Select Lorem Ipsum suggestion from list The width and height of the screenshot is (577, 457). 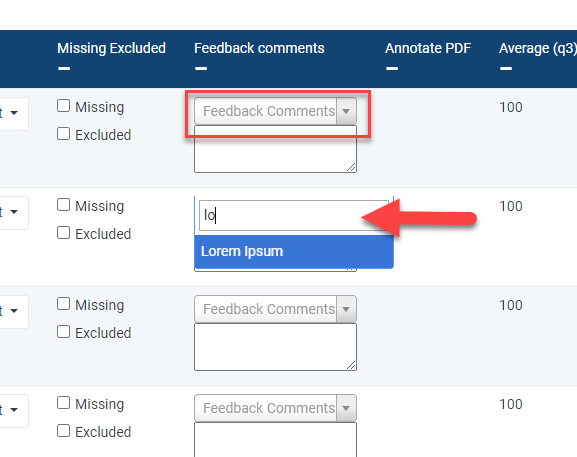coord(294,252)
